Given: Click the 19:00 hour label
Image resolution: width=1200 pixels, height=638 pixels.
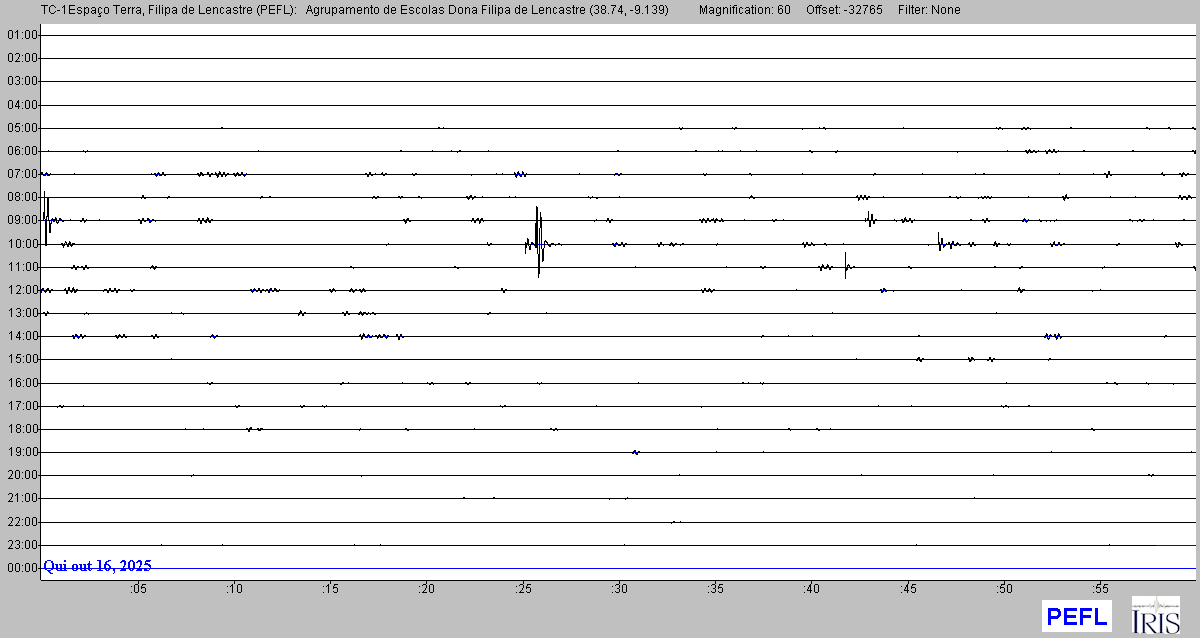Looking at the screenshot, I should click(22, 452).
